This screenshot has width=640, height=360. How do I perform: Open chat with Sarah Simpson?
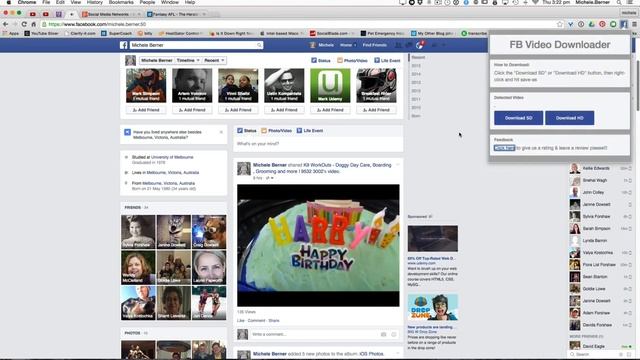(600, 229)
